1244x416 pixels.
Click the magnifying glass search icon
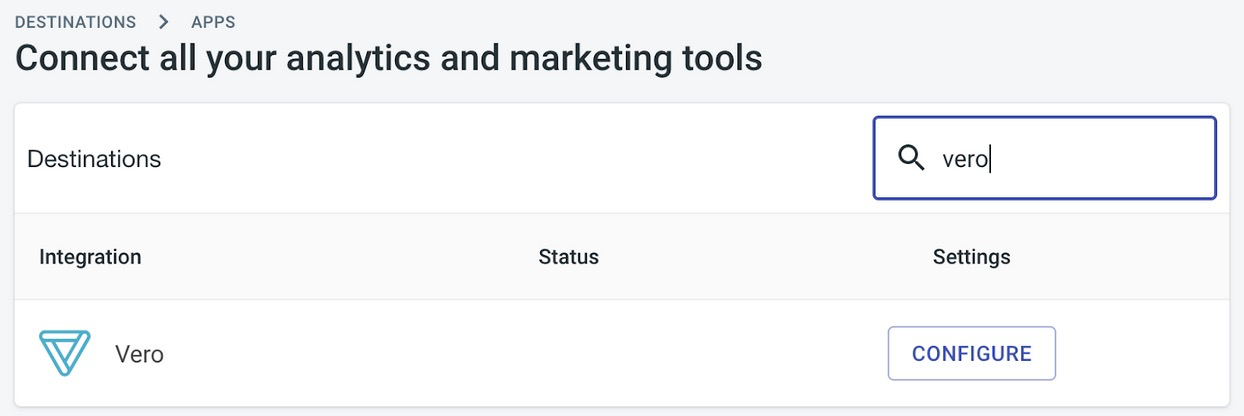911,159
